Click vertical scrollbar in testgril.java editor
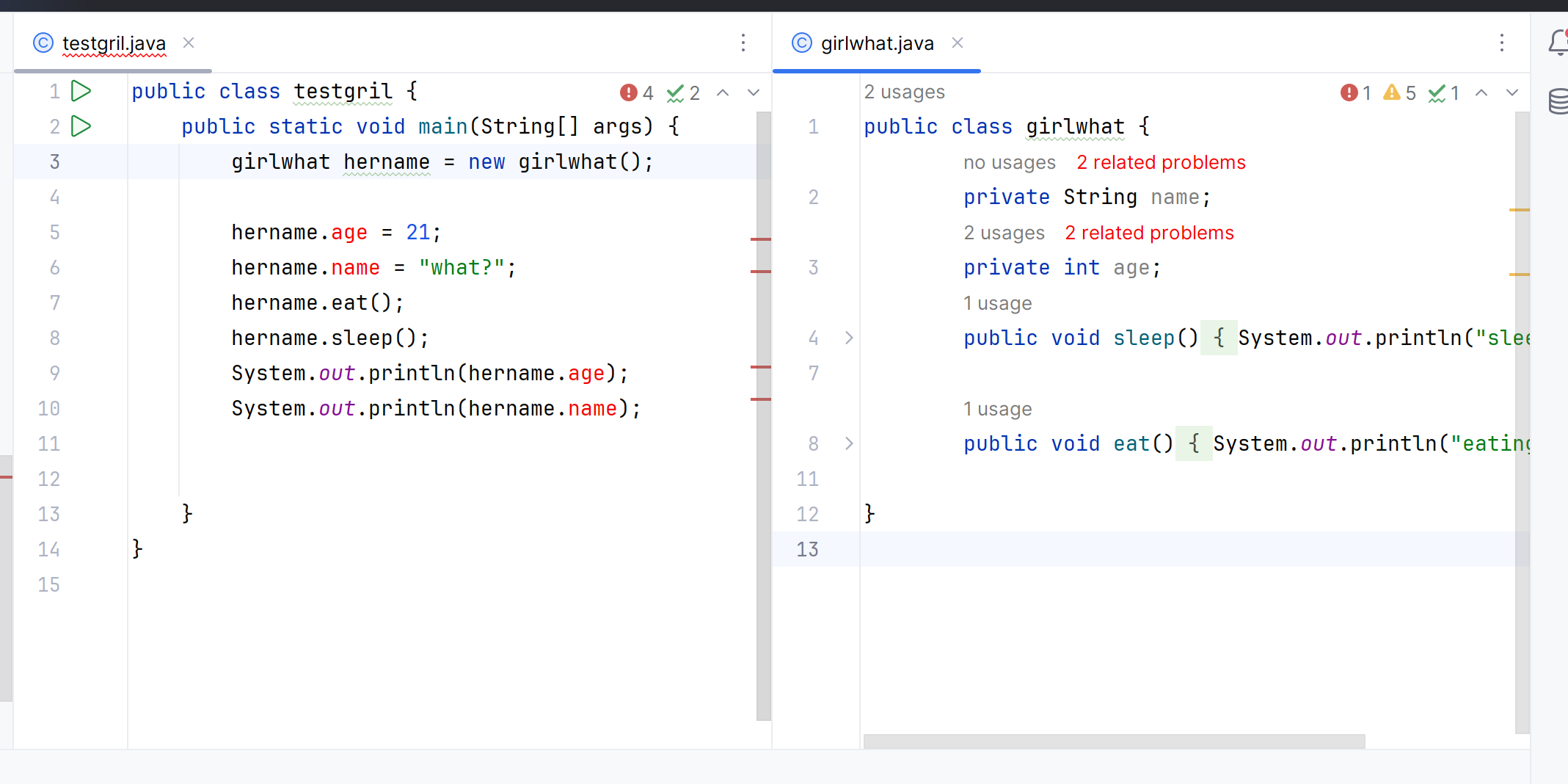Image resolution: width=1568 pixels, height=784 pixels. pos(764,415)
